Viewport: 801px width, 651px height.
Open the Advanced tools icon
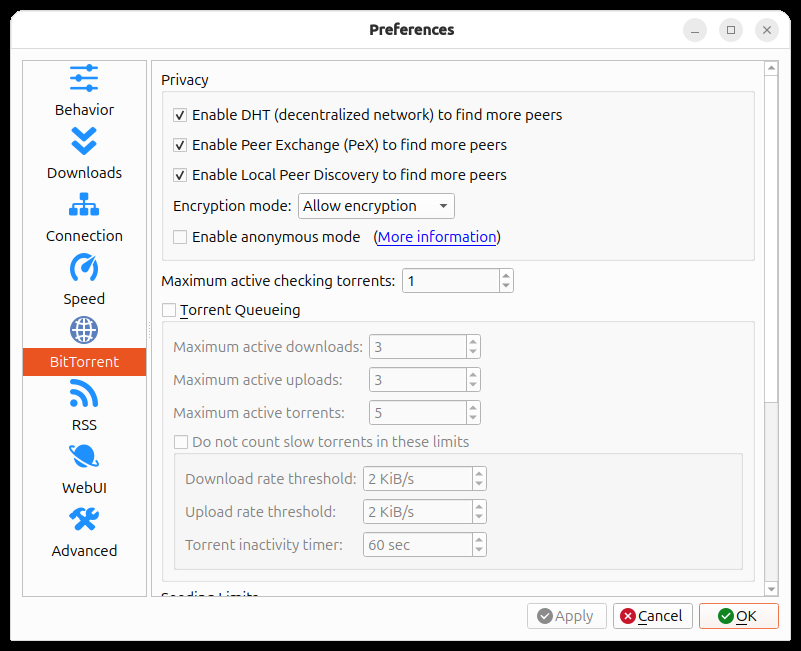point(84,520)
